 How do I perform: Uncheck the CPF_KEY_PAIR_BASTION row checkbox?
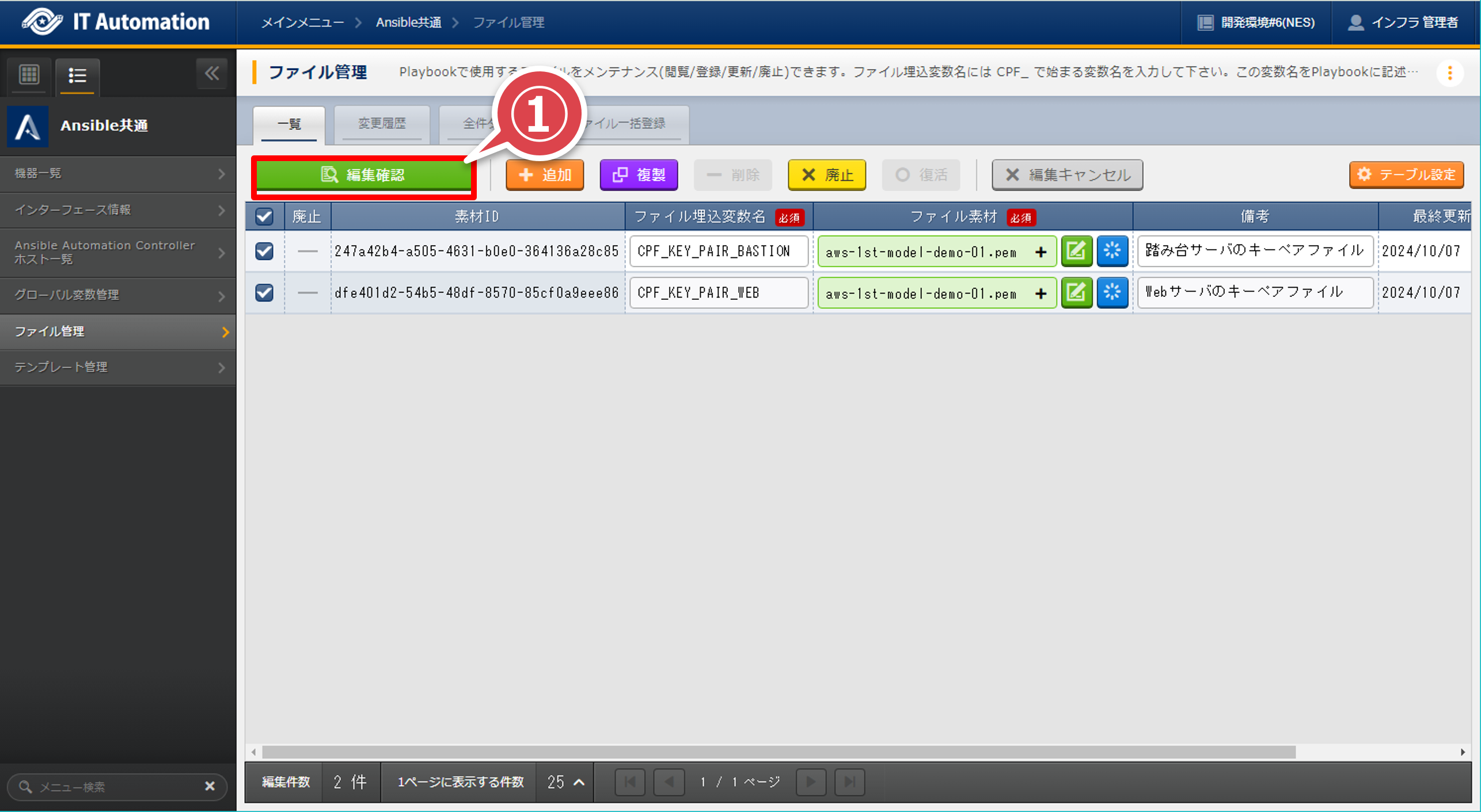click(x=264, y=251)
